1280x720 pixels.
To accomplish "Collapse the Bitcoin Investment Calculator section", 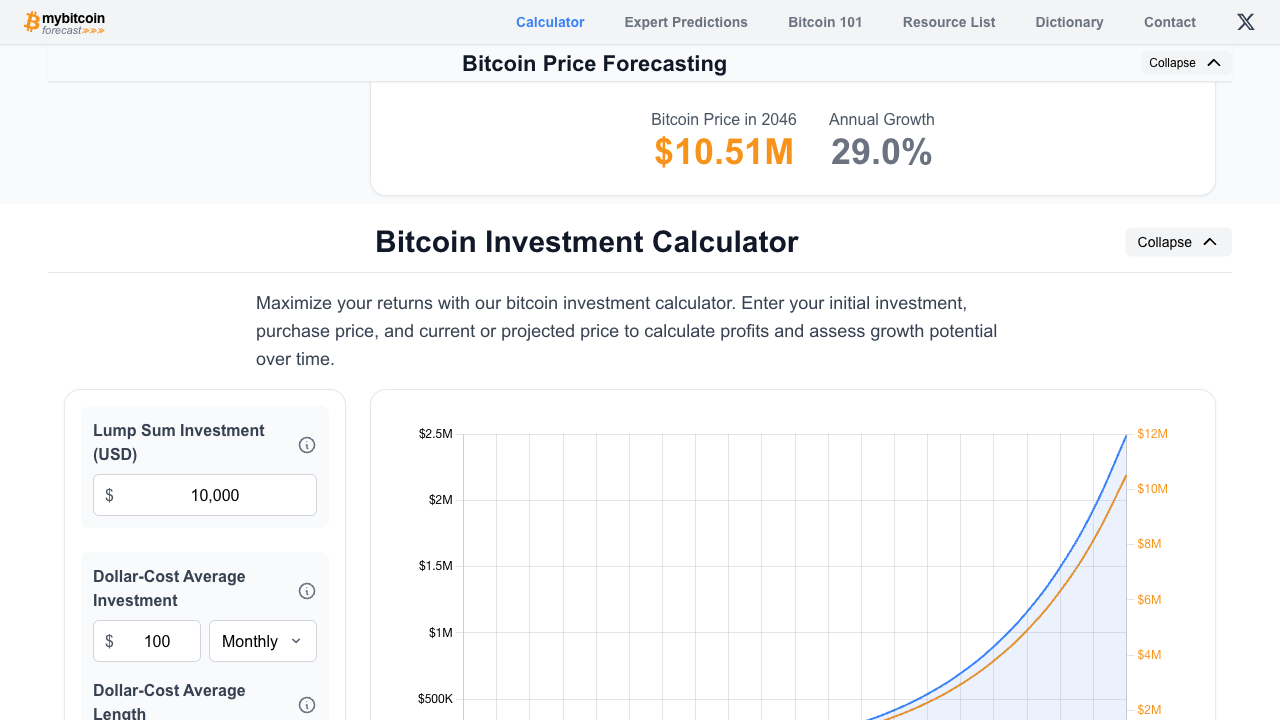I will tap(1178, 241).
